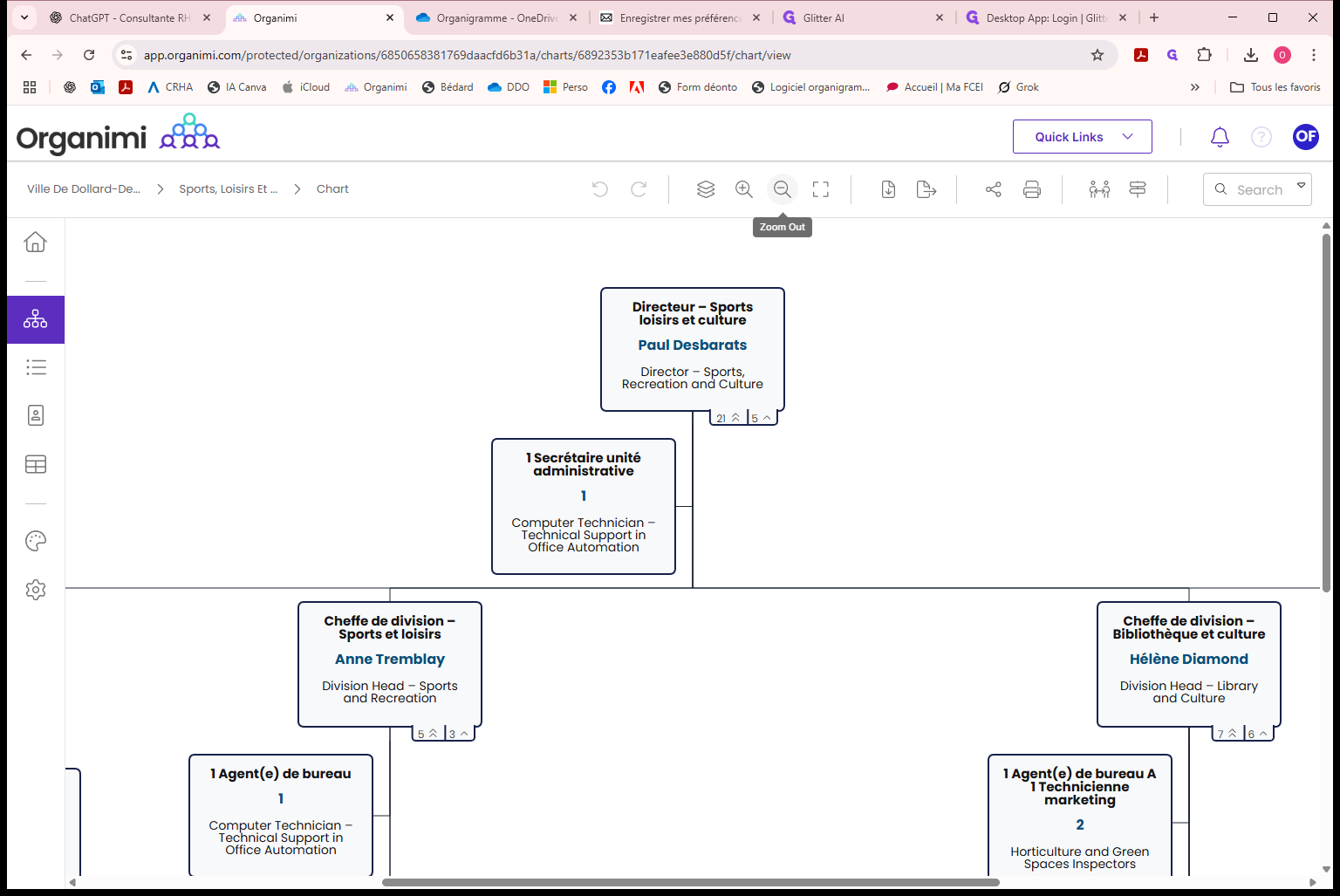1340x896 pixels.
Task: Open the table view sidebar icon
Action: pyautogui.click(x=36, y=464)
